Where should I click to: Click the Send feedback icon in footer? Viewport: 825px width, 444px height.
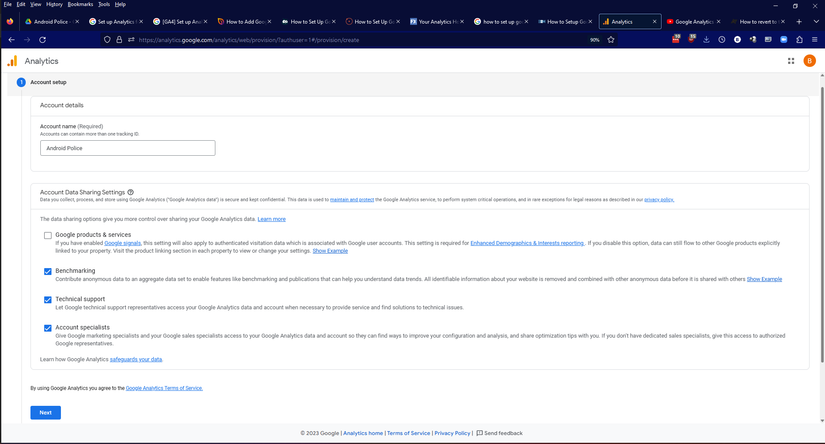(x=479, y=433)
